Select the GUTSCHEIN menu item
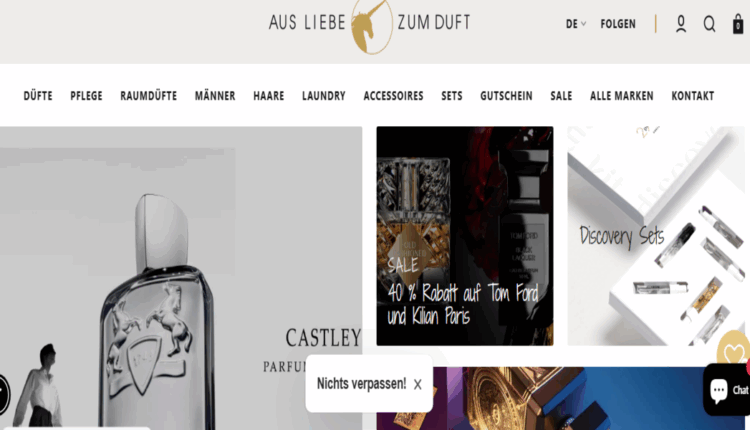This screenshot has width=750, height=430. point(506,96)
